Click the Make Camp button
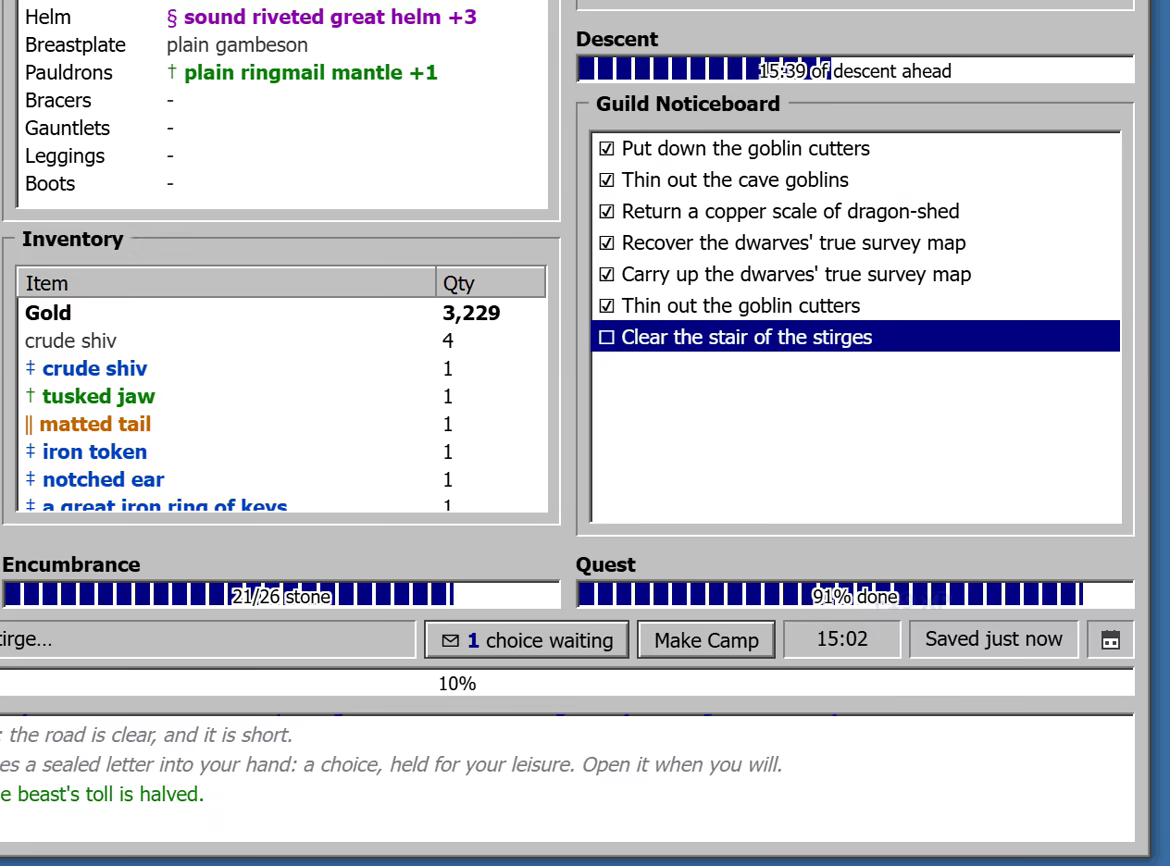 pos(706,640)
